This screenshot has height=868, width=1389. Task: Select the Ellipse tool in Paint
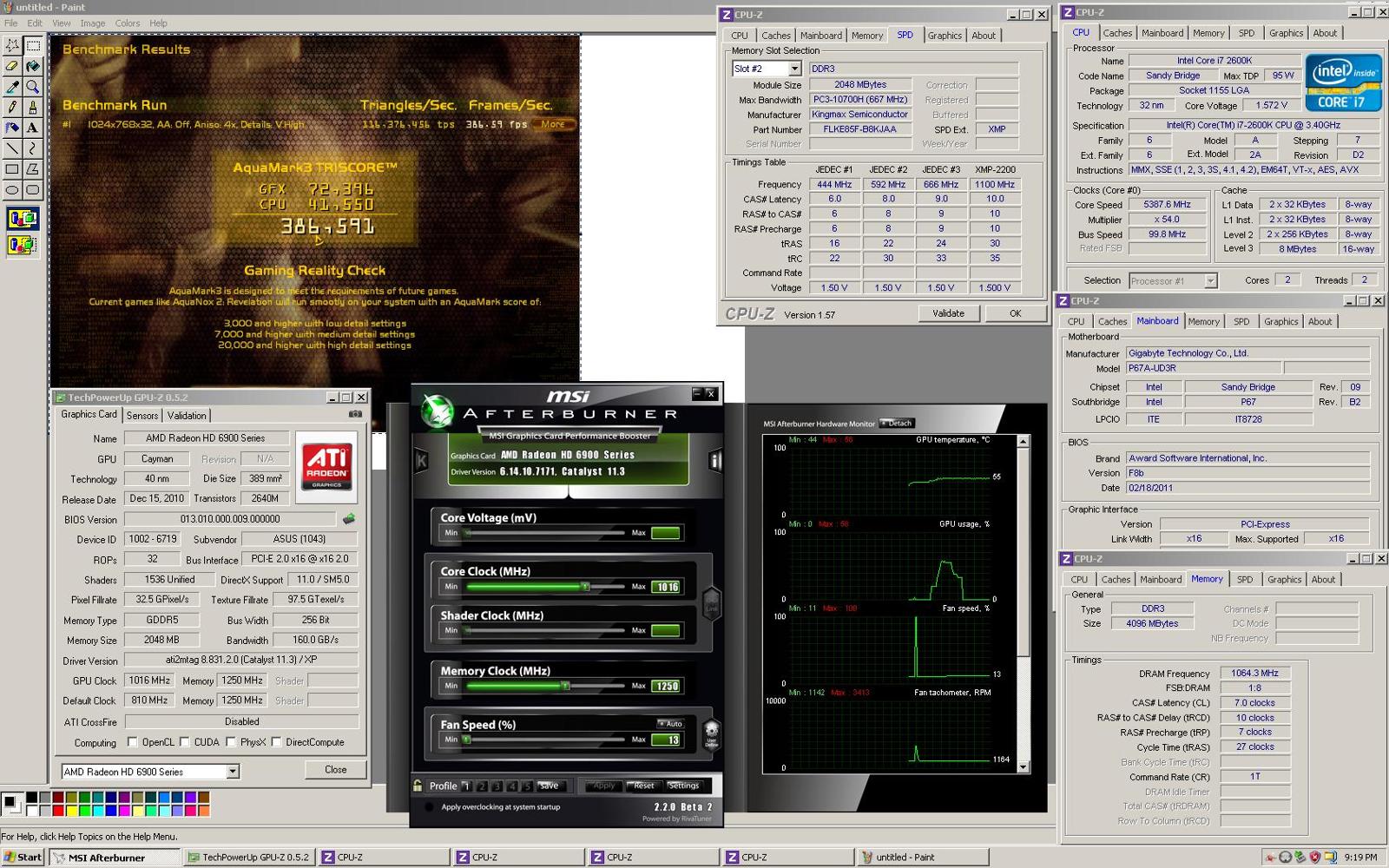12,189
